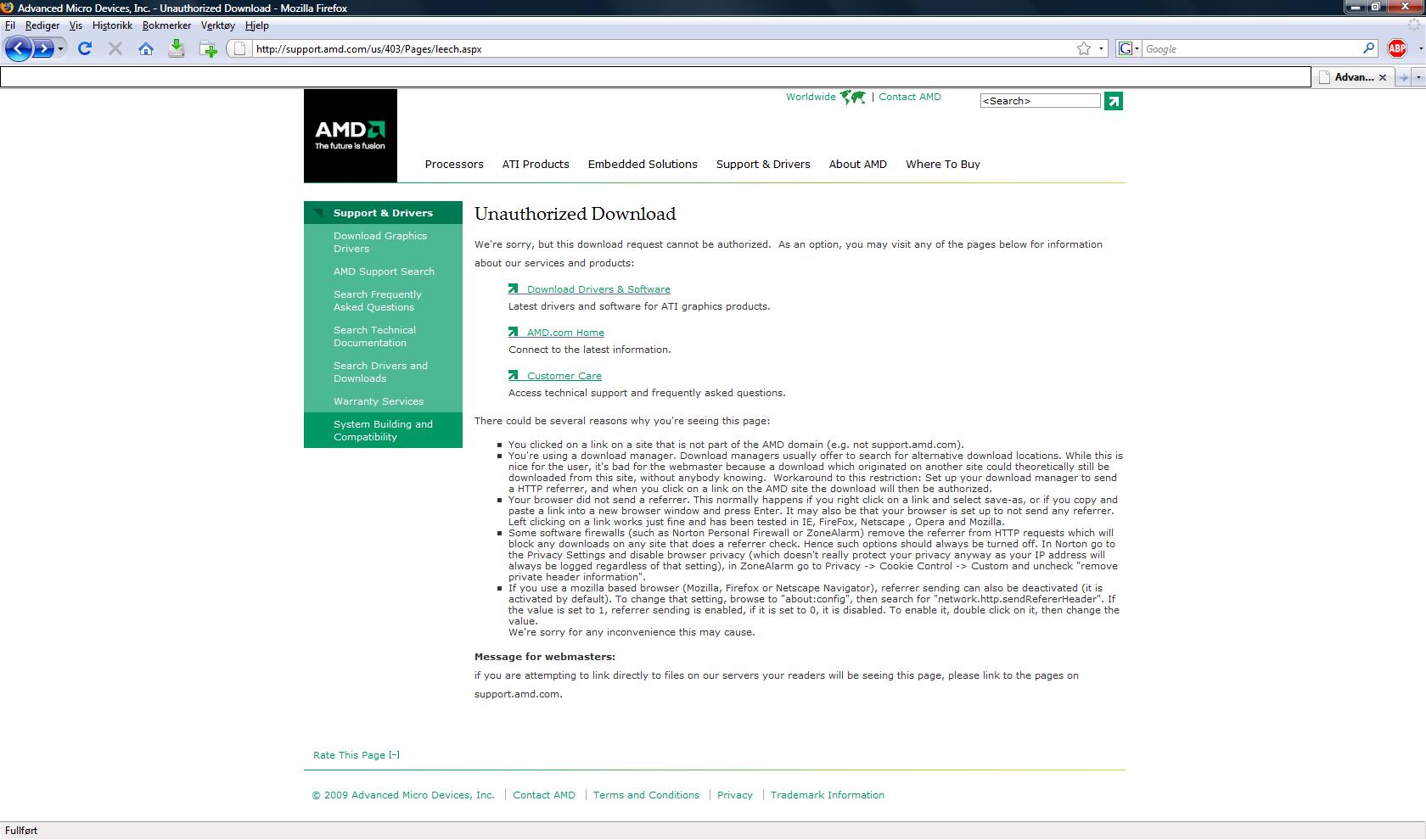Click the address bar URL field
Viewport: 1426px width, 840px height.
coord(662,49)
